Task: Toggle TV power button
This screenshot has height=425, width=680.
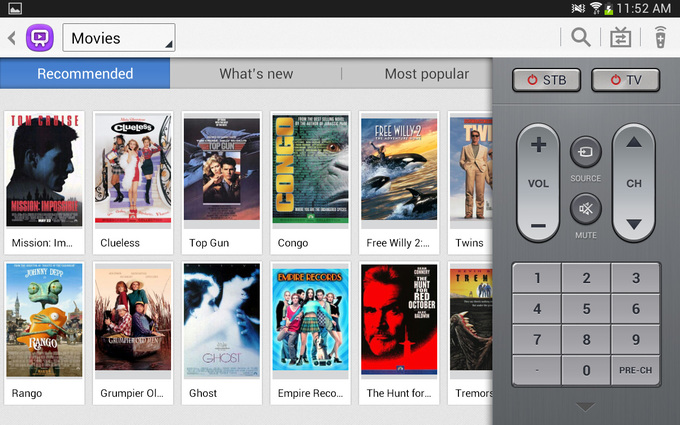Action: 625,80
